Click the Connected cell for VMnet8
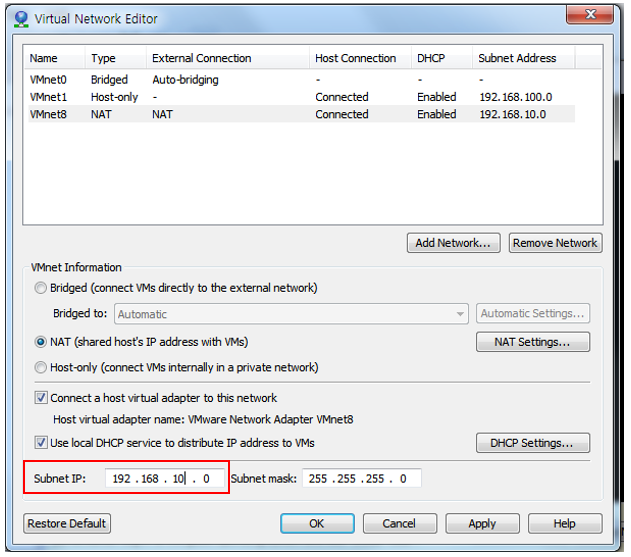The image size is (631, 557). (342, 114)
